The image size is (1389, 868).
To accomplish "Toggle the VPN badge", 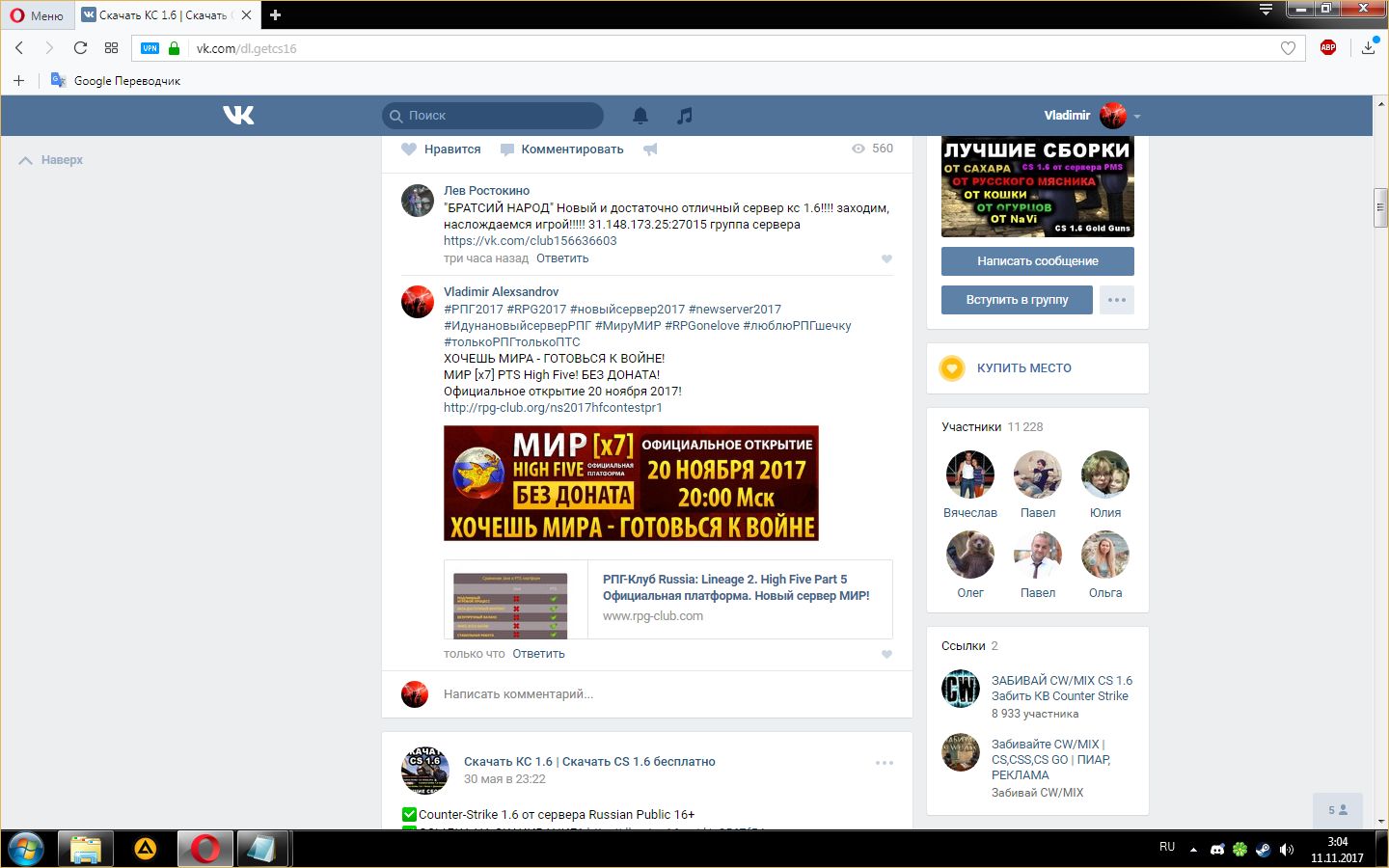I will (150, 48).
